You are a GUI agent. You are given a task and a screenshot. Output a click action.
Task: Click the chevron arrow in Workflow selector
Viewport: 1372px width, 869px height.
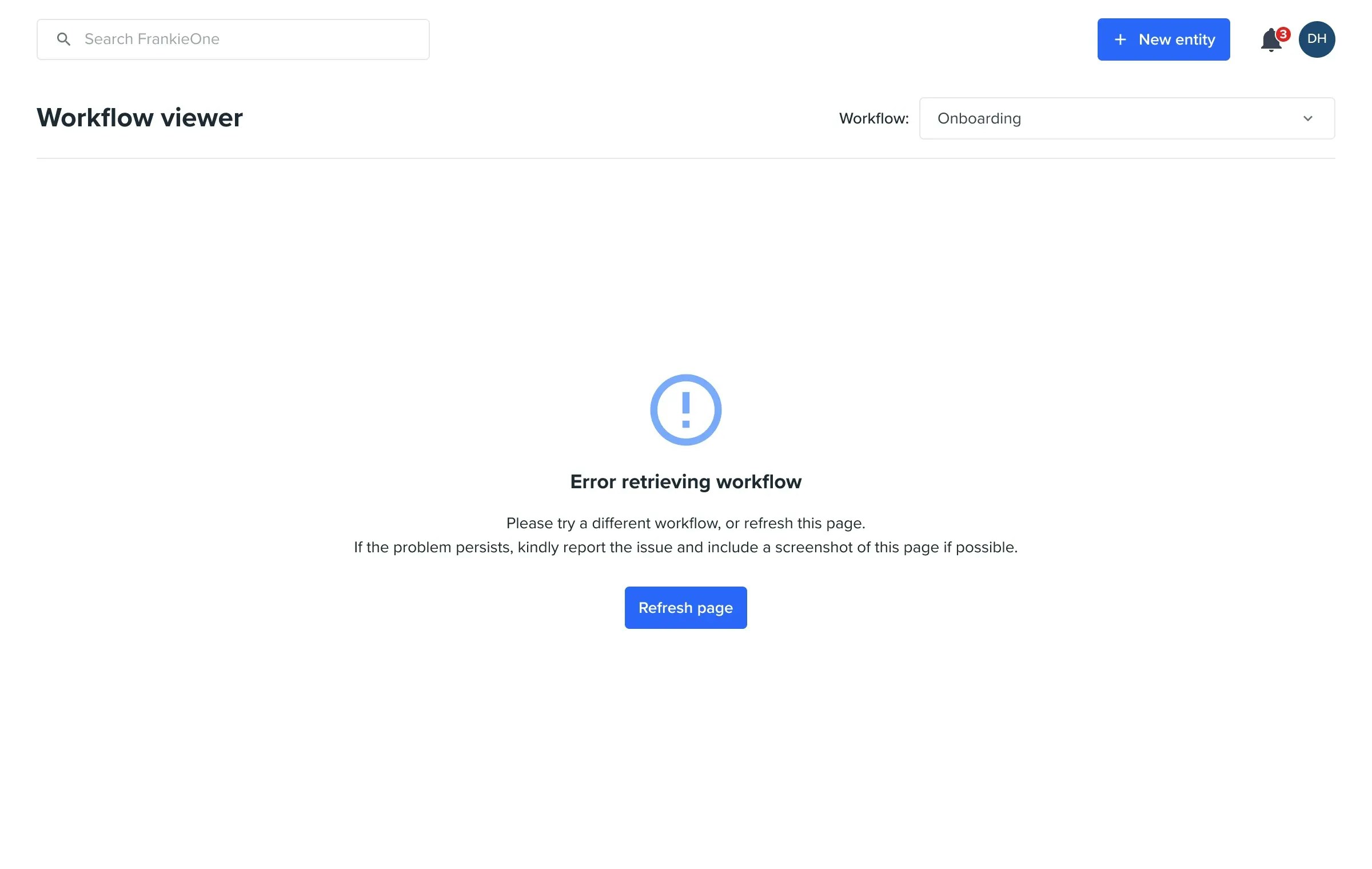[1307, 118]
